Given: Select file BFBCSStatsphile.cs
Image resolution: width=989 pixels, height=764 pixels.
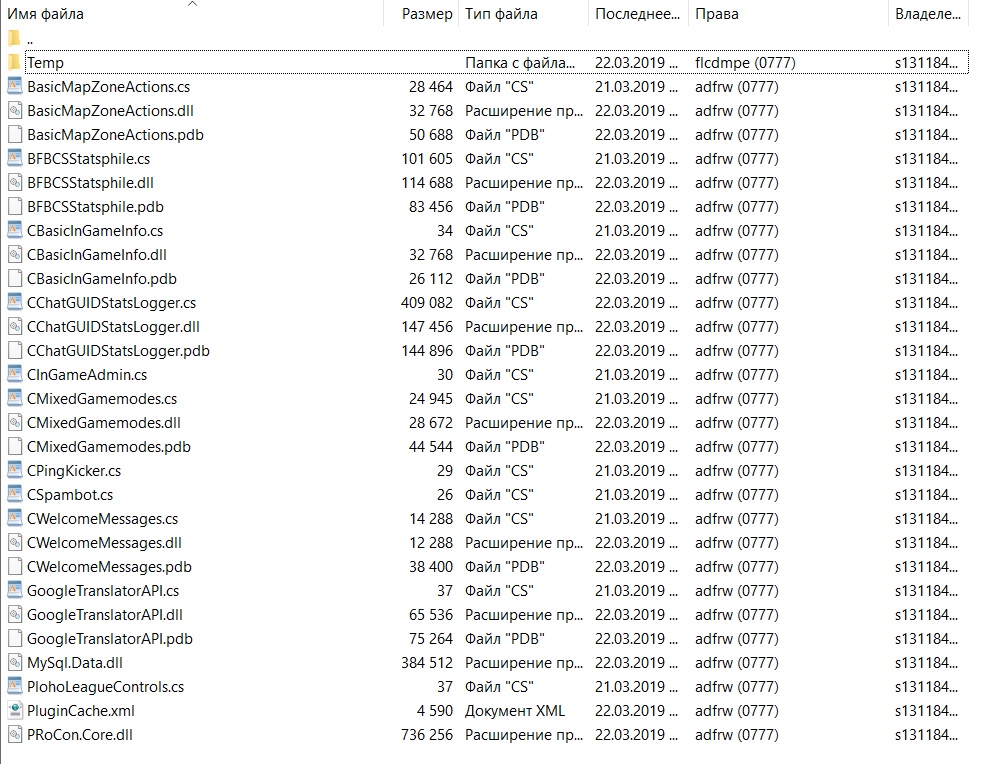Looking at the screenshot, I should point(88,158).
